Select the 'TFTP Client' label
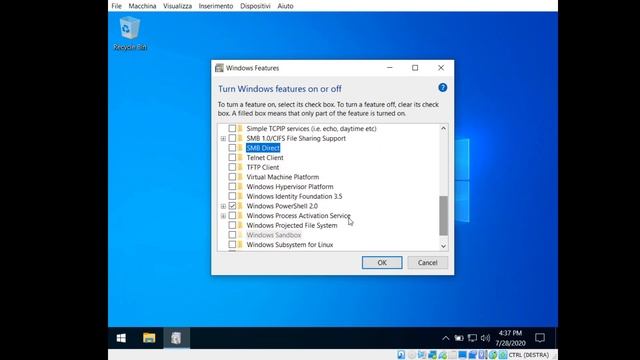Viewport: 640px width, 360px height. (x=263, y=167)
